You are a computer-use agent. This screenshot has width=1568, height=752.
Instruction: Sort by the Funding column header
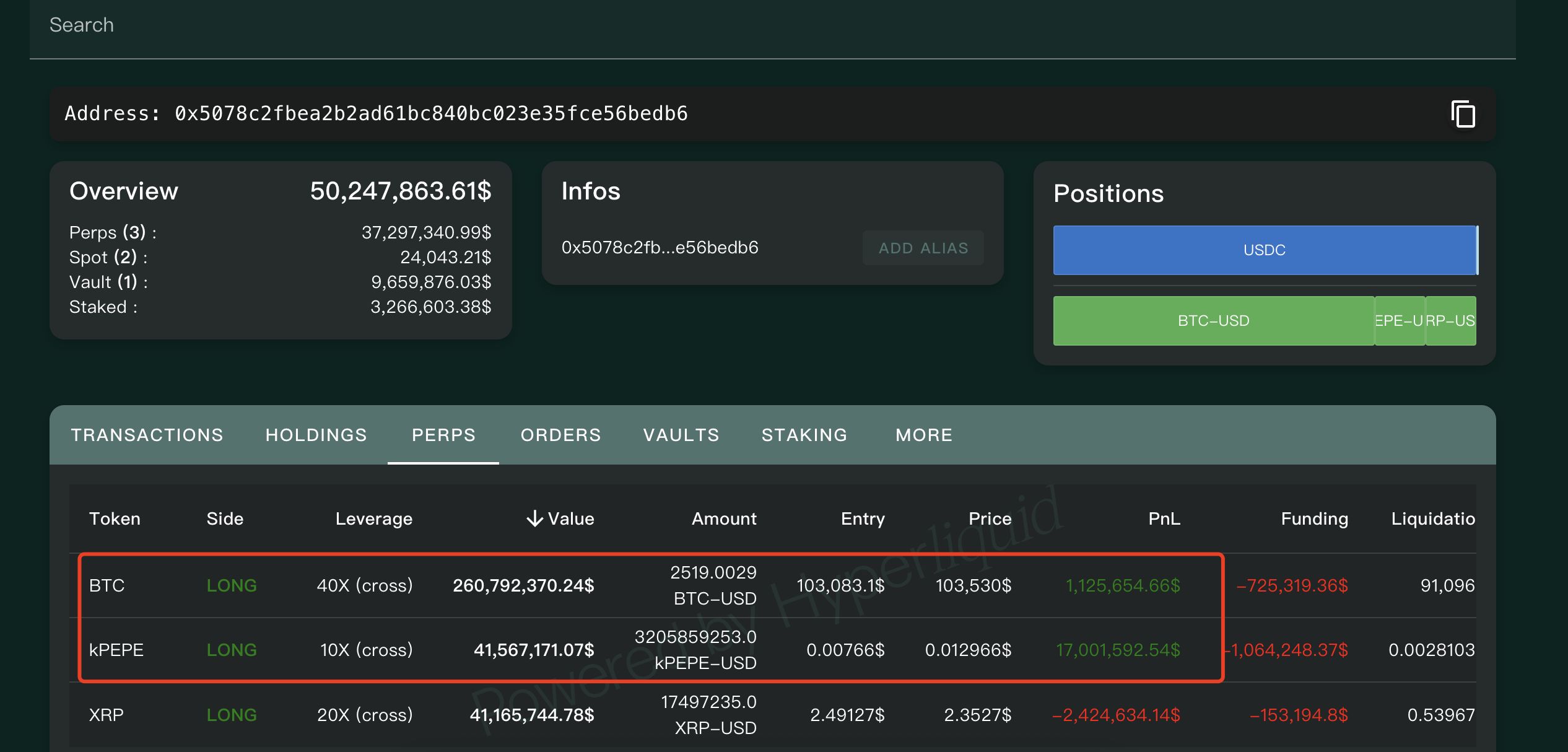1313,518
